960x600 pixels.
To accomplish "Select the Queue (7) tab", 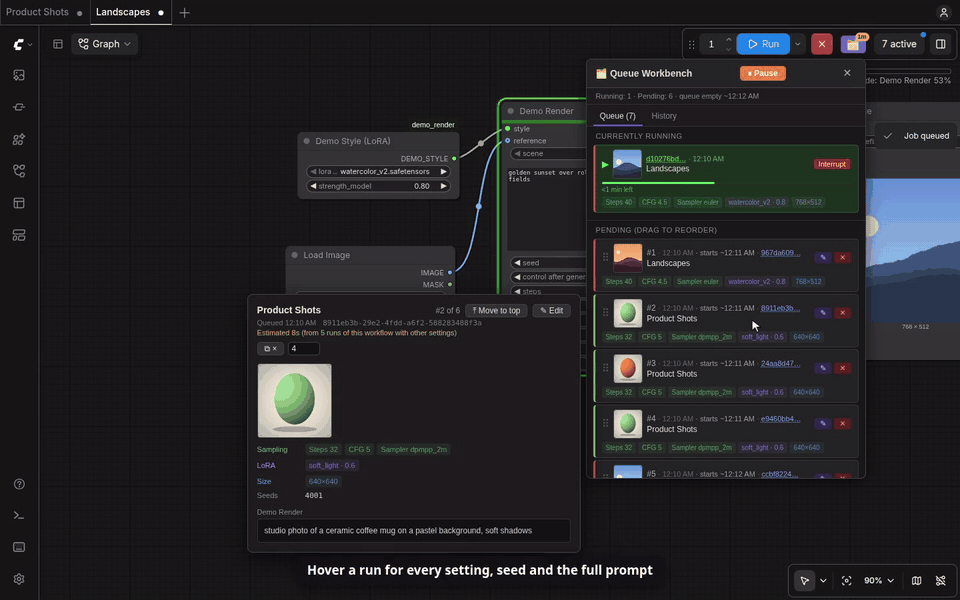I will [617, 116].
